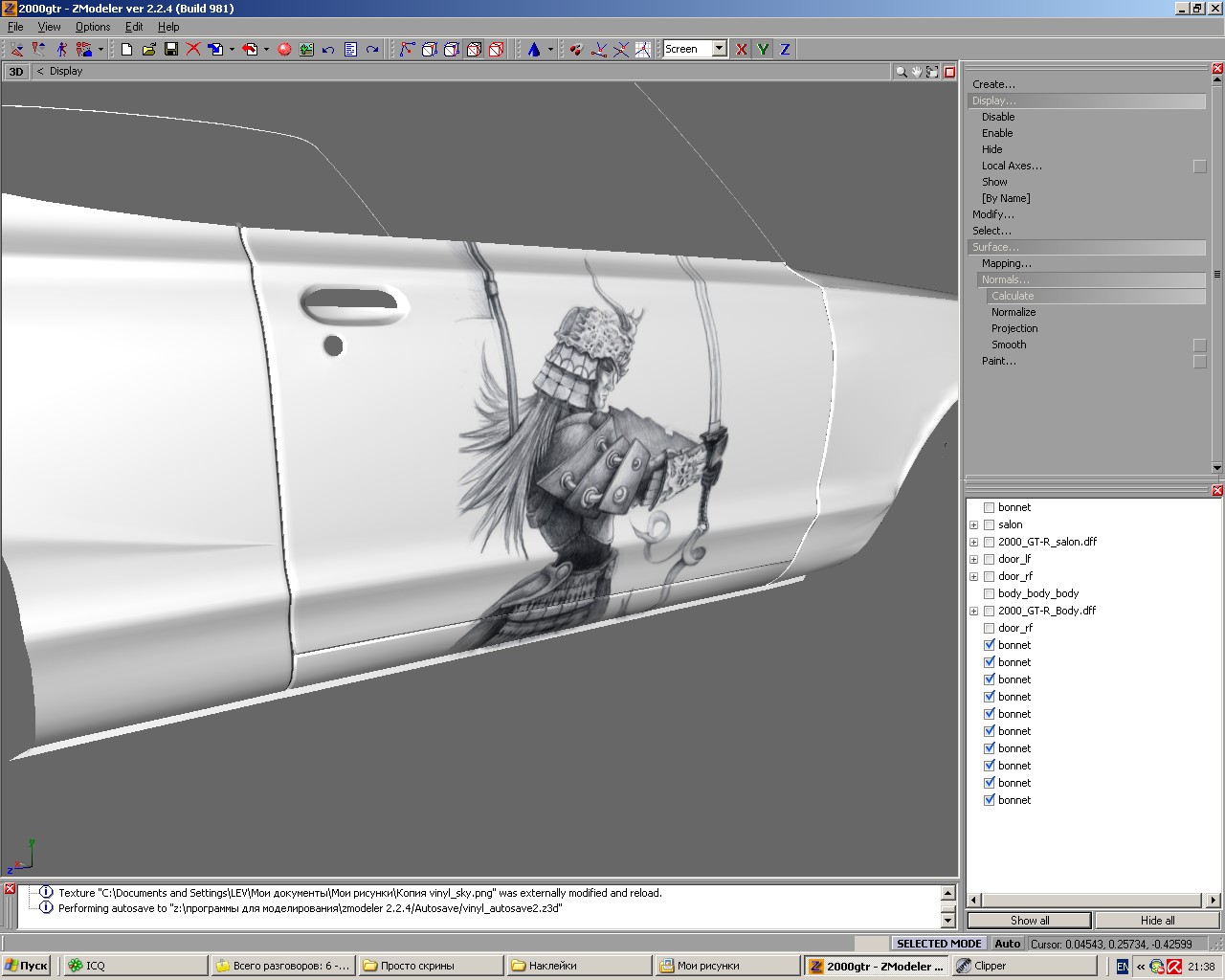Click the Auto status bar button
Image resolution: width=1225 pixels, height=980 pixels.
(1007, 944)
